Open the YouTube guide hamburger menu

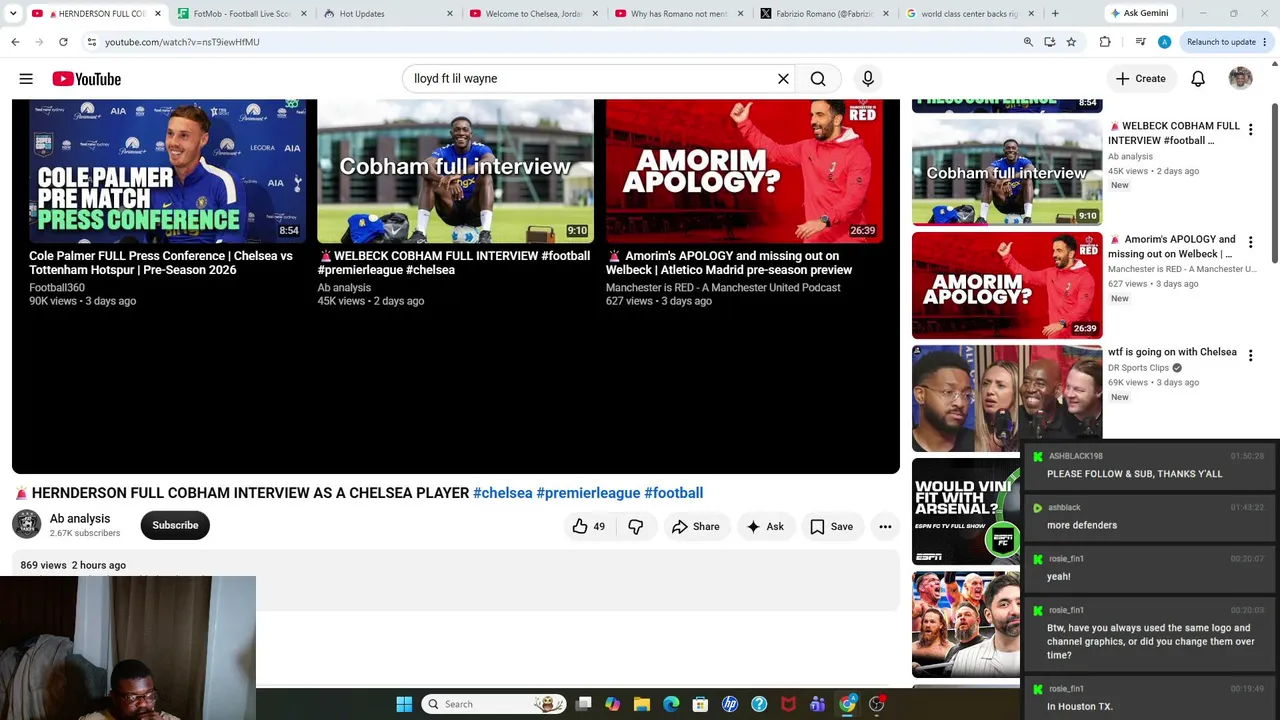coord(26,79)
